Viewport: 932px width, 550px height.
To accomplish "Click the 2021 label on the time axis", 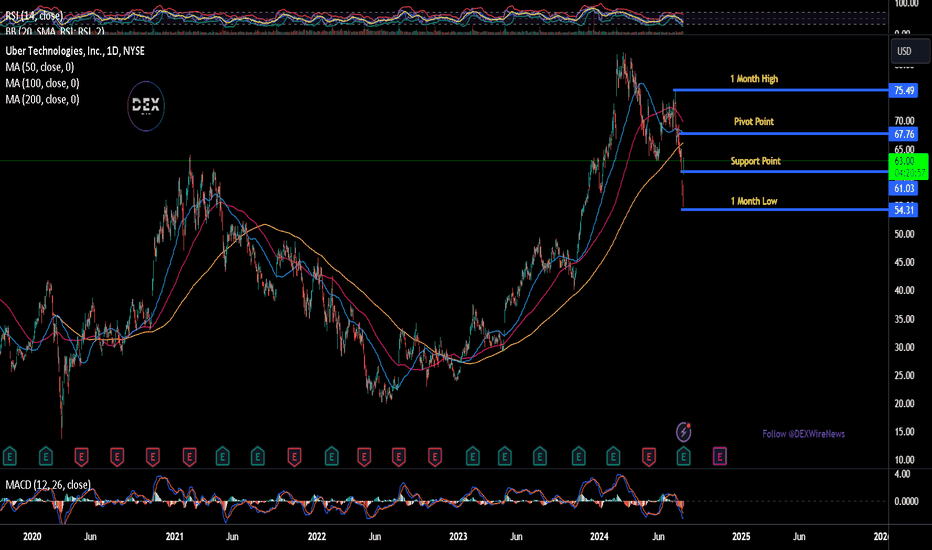I will [x=174, y=536].
